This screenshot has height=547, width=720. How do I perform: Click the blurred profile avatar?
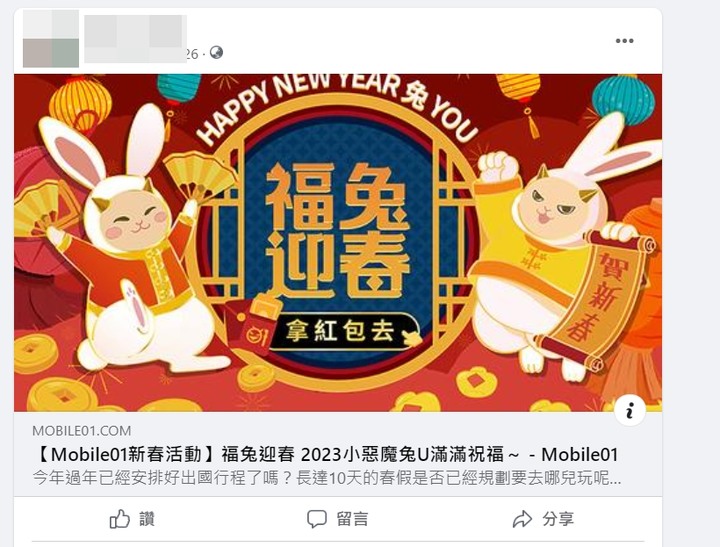51,39
